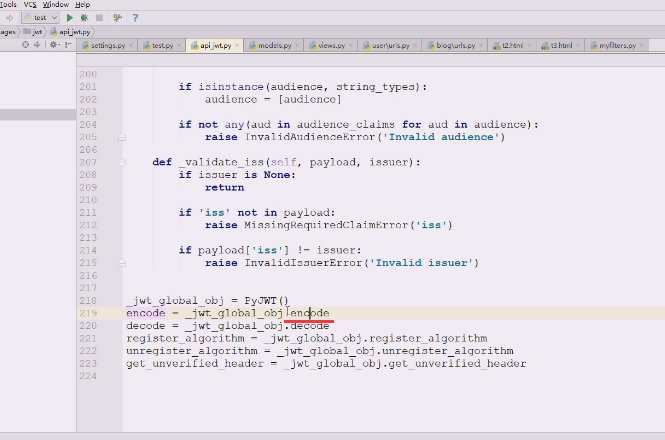Click the underlined '.encode' on line 219
The width and height of the screenshot is (665, 440).
[x=307, y=313]
